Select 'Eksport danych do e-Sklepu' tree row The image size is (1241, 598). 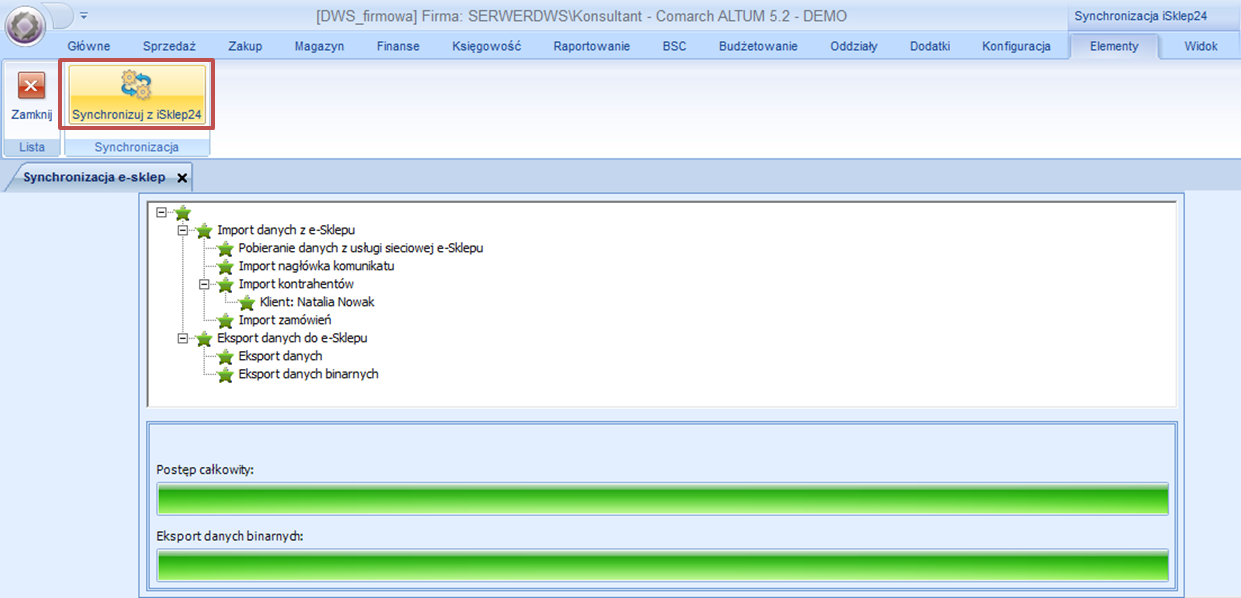tap(292, 338)
